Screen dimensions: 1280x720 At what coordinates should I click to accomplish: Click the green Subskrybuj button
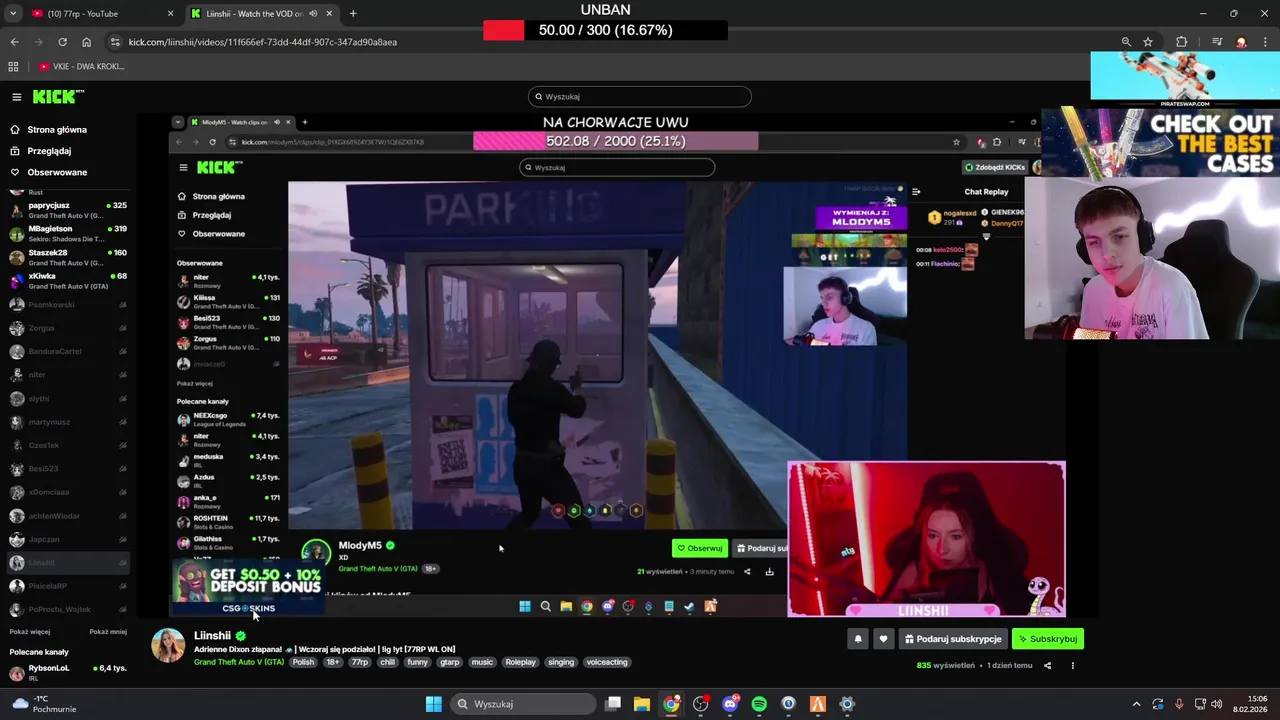click(1048, 639)
